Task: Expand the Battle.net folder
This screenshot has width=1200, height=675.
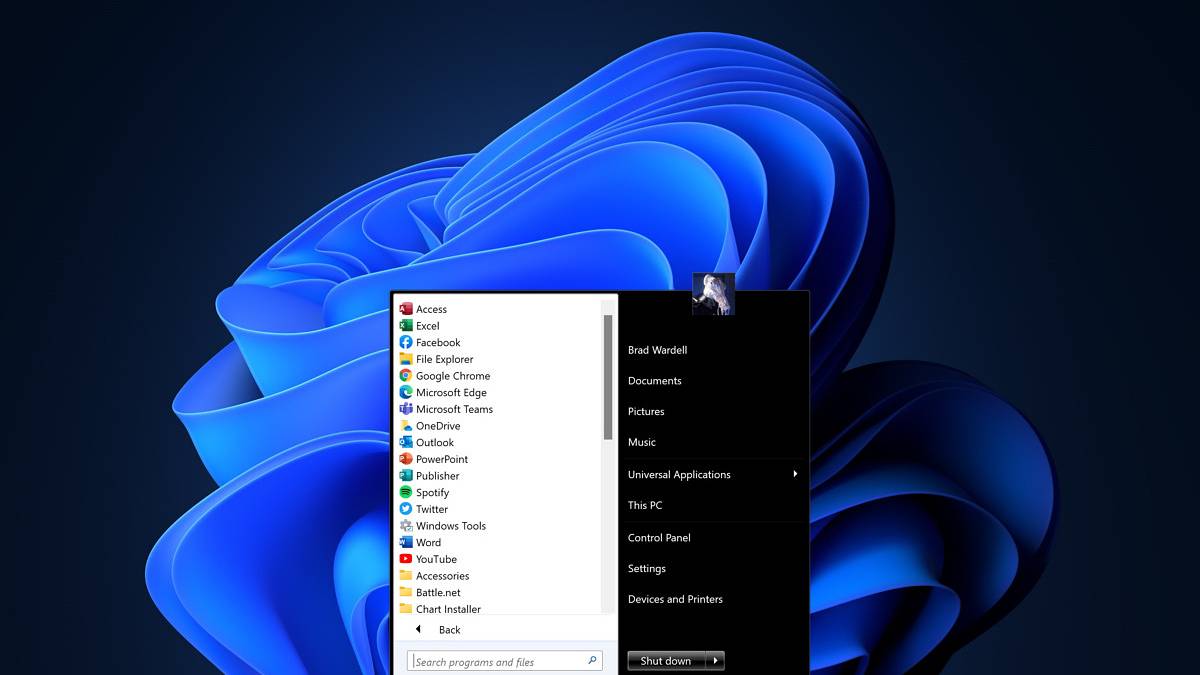Action: pos(437,593)
